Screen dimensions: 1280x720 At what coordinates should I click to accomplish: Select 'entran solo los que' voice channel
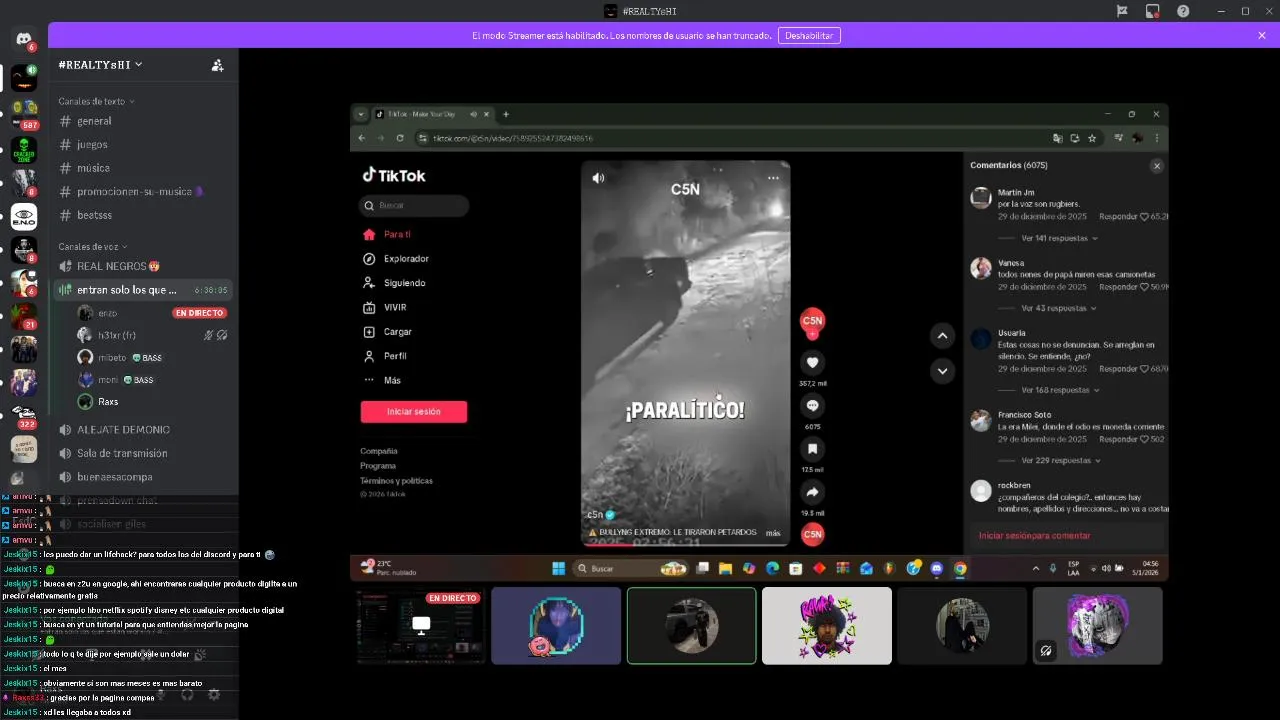145,290
